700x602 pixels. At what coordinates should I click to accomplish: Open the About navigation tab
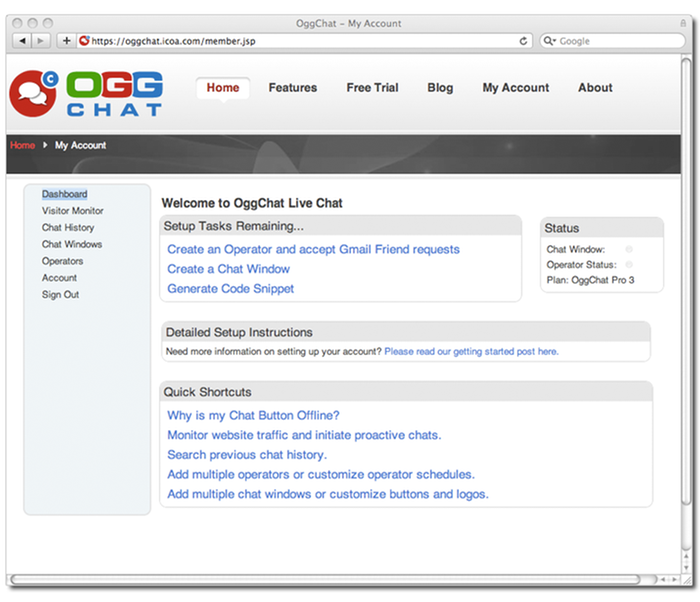pos(595,88)
